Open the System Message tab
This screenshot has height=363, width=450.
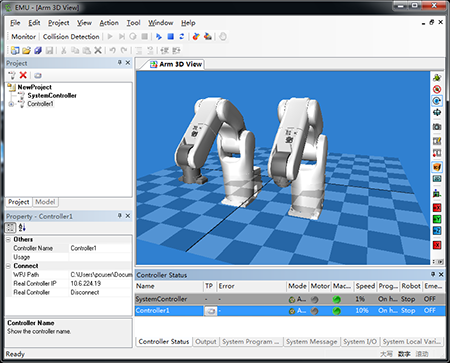(x=311, y=342)
